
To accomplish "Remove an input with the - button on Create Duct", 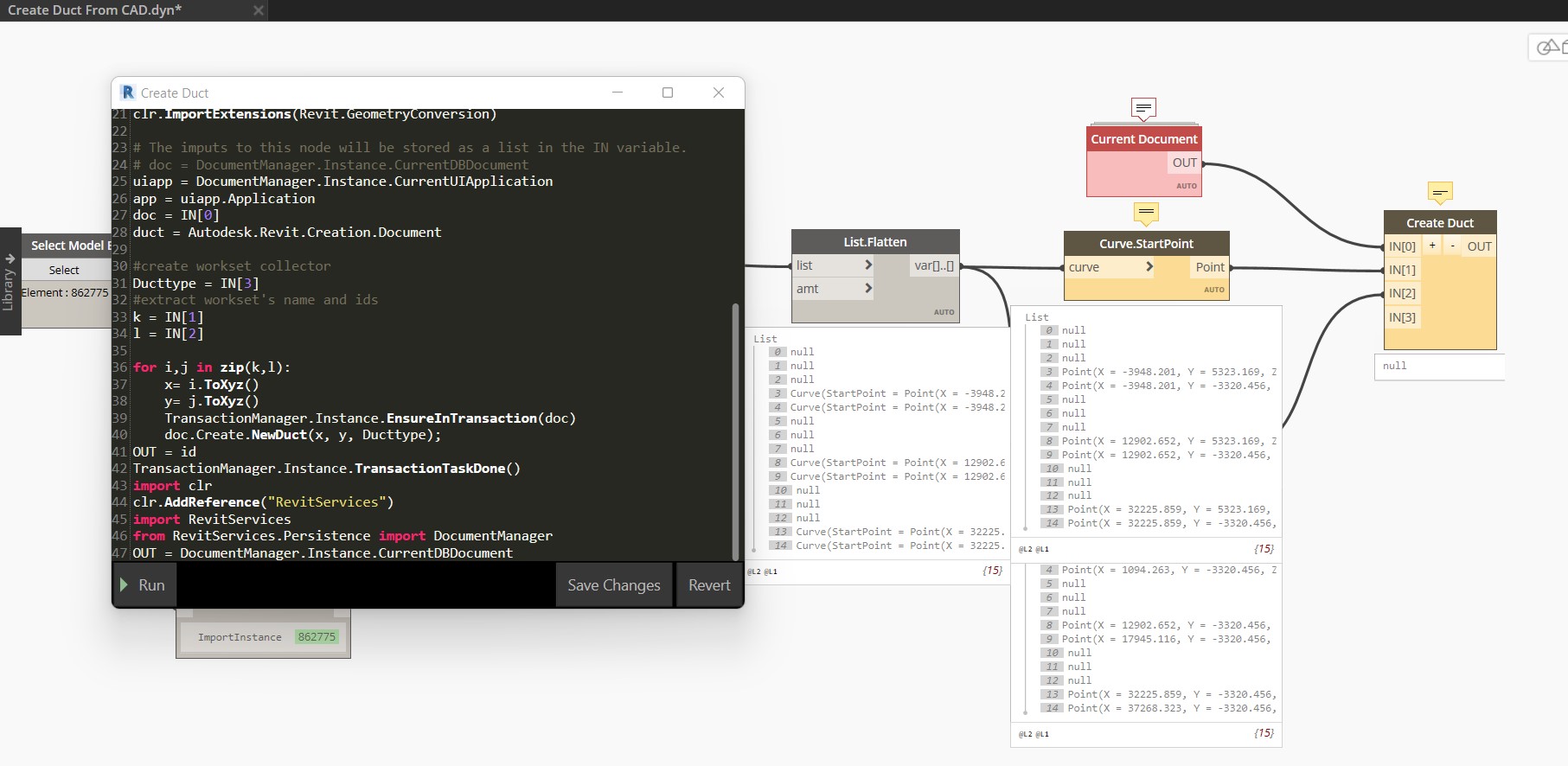I will 1452,246.
